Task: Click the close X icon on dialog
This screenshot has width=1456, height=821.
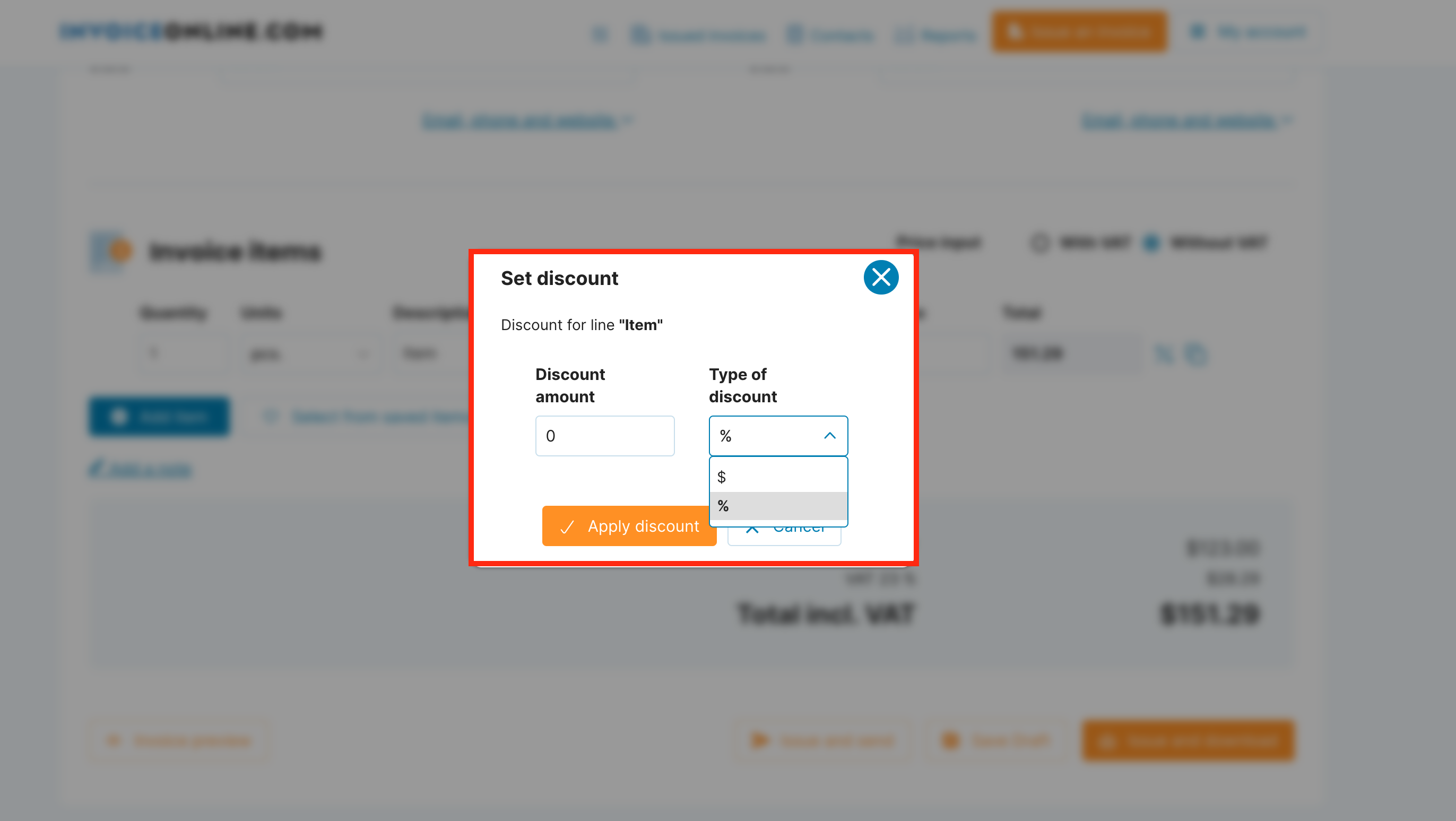Action: [x=881, y=277]
